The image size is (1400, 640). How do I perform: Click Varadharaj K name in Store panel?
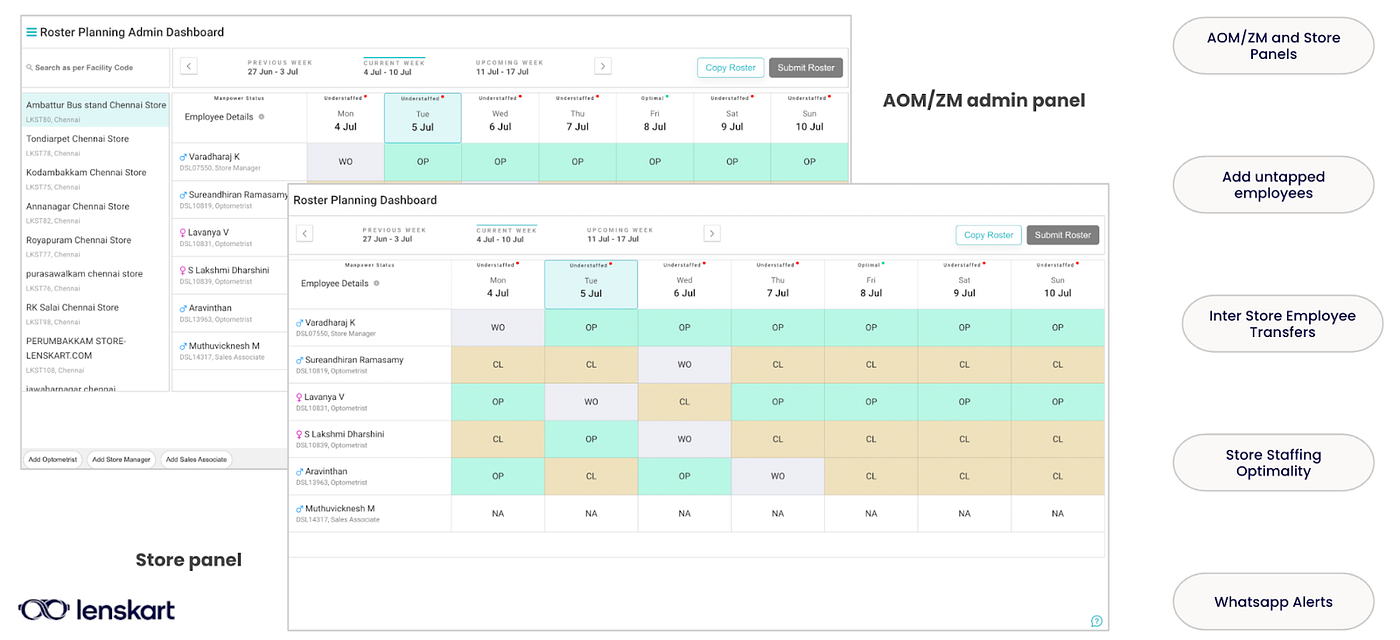[330, 322]
